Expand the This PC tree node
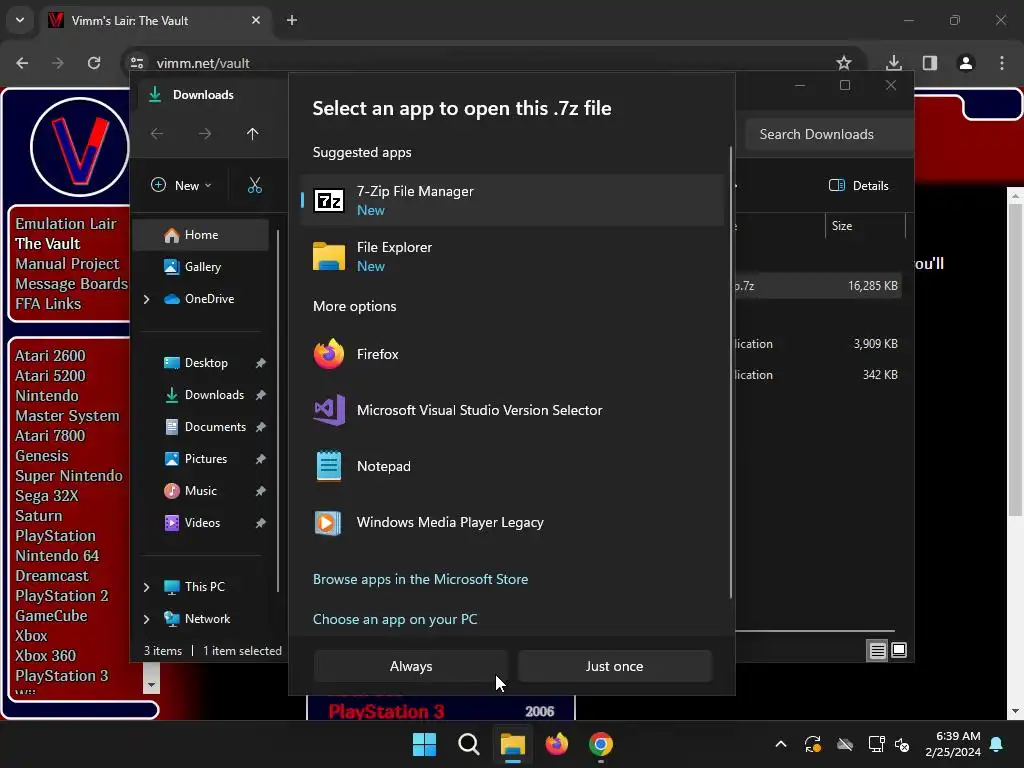The image size is (1024, 768). click(146, 587)
